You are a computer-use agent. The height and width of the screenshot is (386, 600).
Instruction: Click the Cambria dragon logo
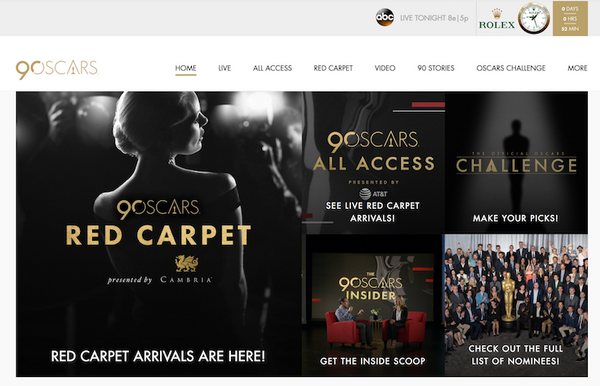pos(186,263)
